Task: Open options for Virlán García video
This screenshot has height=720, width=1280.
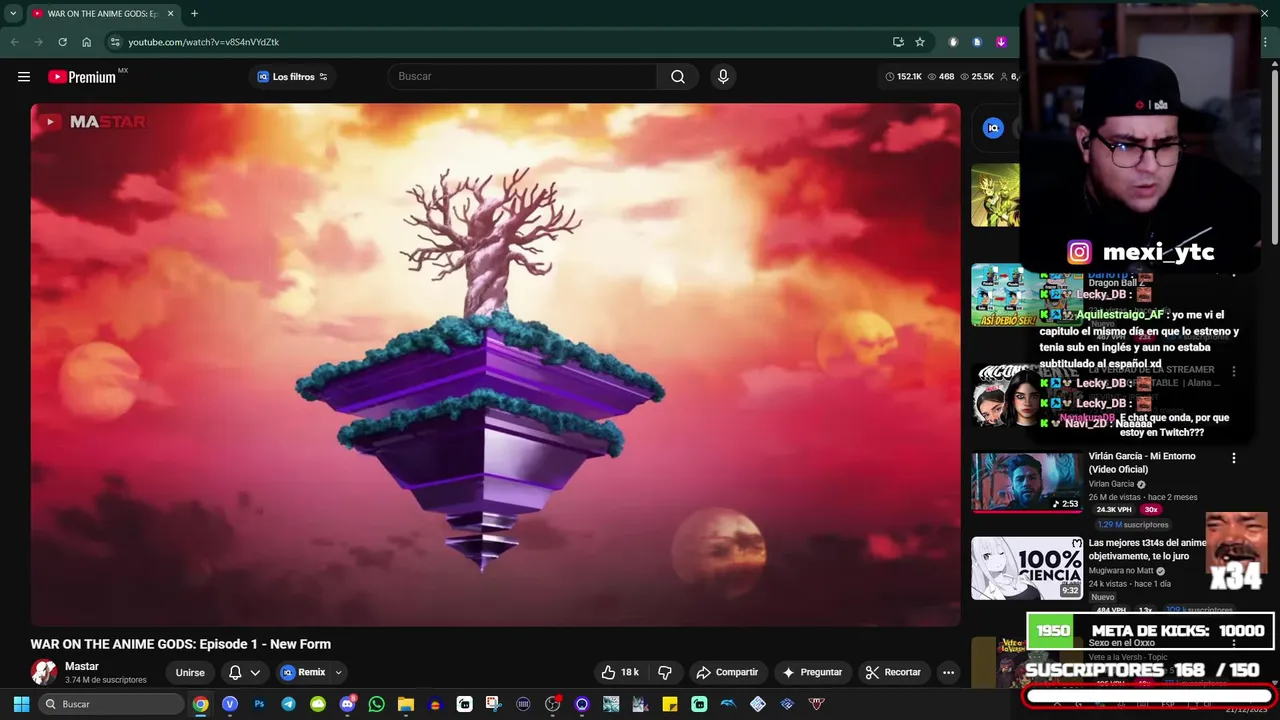Action: pos(1233,458)
